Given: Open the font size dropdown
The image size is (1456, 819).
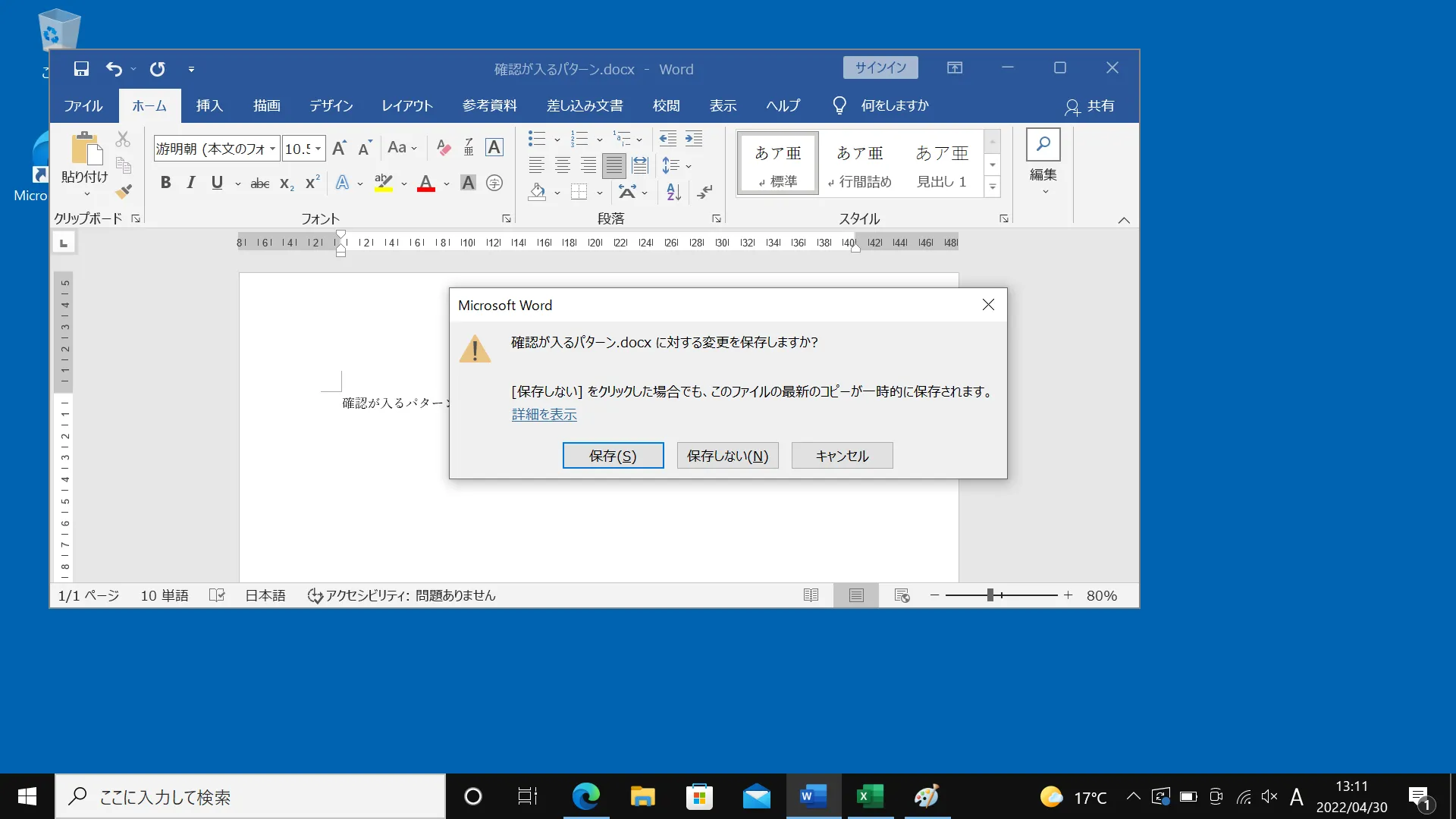Looking at the screenshot, I should (318, 149).
